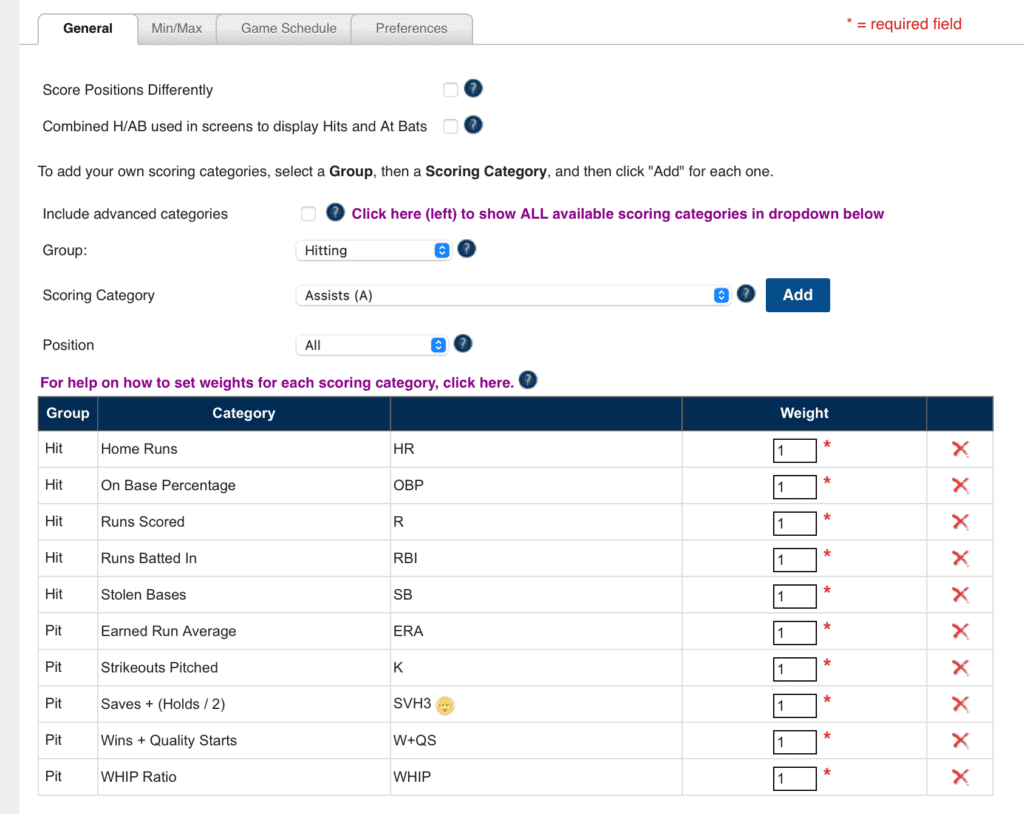Image resolution: width=1024 pixels, height=814 pixels.
Task: Click the Runs Batted In weight input
Action: click(794, 560)
